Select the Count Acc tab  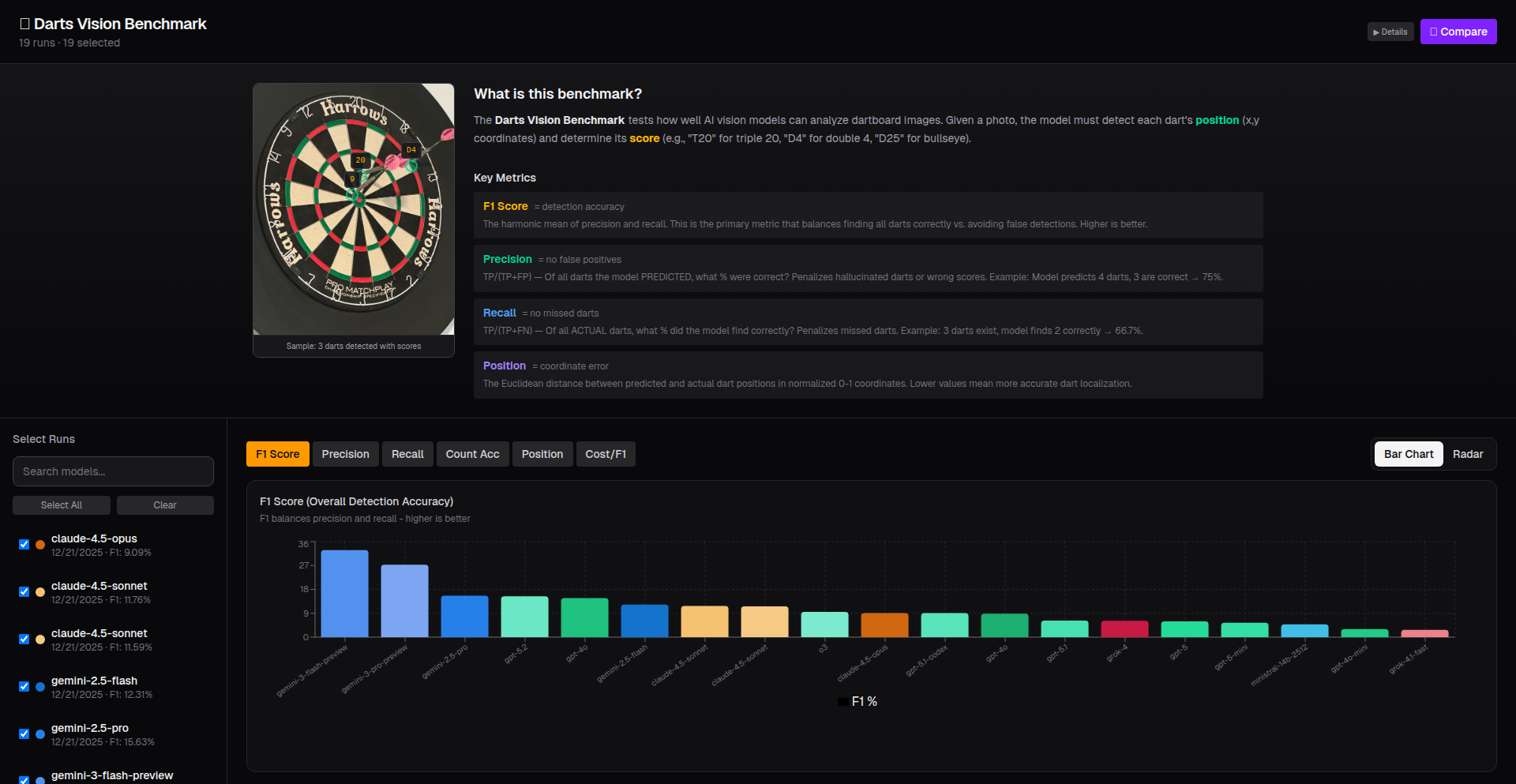click(472, 454)
